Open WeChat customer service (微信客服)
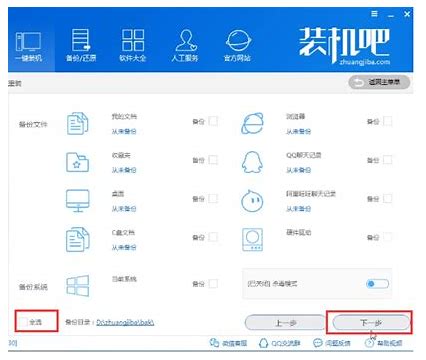 (228, 343)
